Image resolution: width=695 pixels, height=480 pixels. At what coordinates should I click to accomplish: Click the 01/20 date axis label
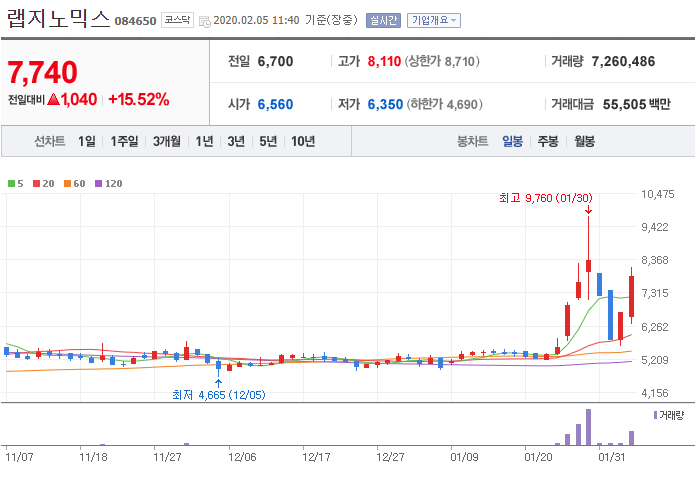(539, 457)
